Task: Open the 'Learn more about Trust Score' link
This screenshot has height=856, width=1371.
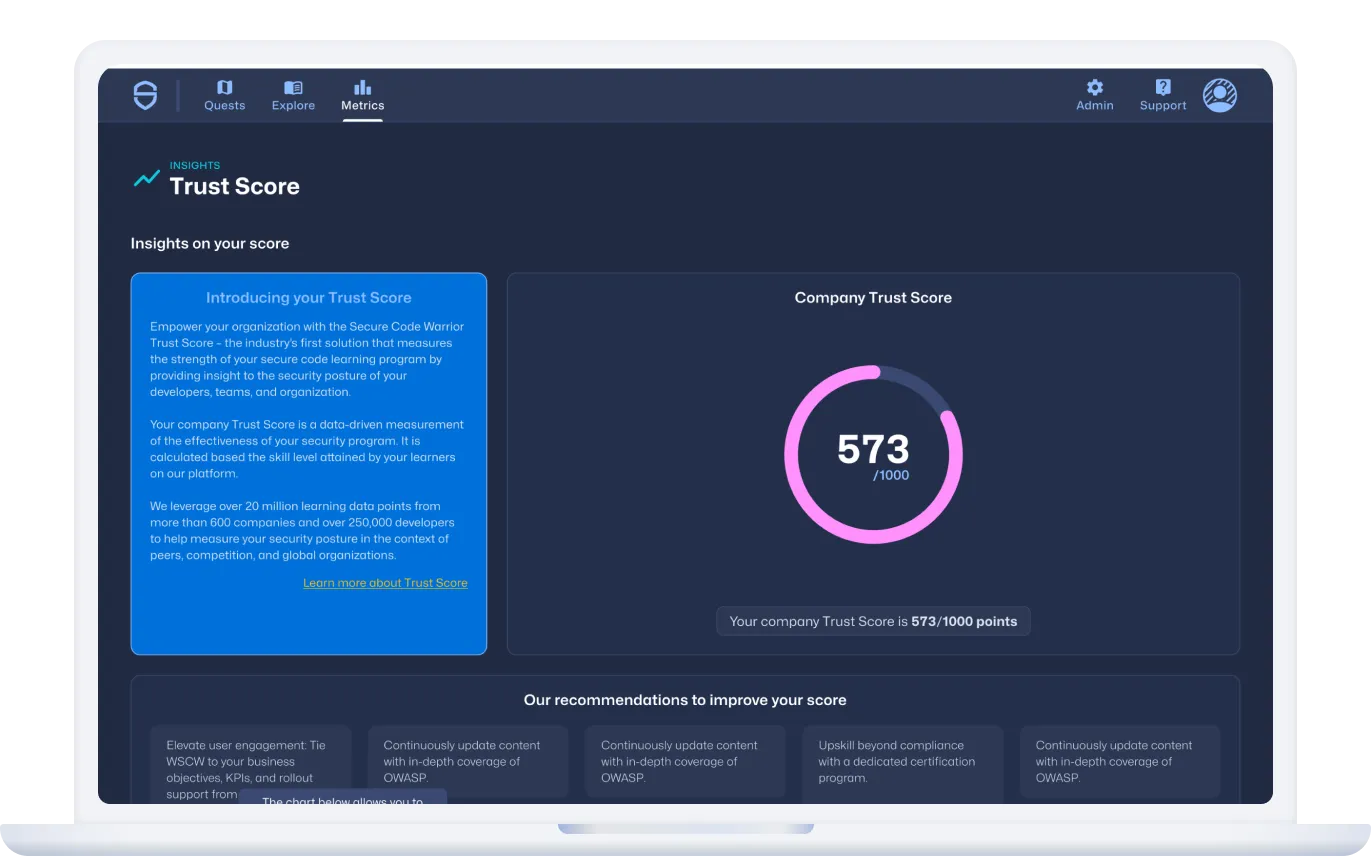Action: [385, 582]
